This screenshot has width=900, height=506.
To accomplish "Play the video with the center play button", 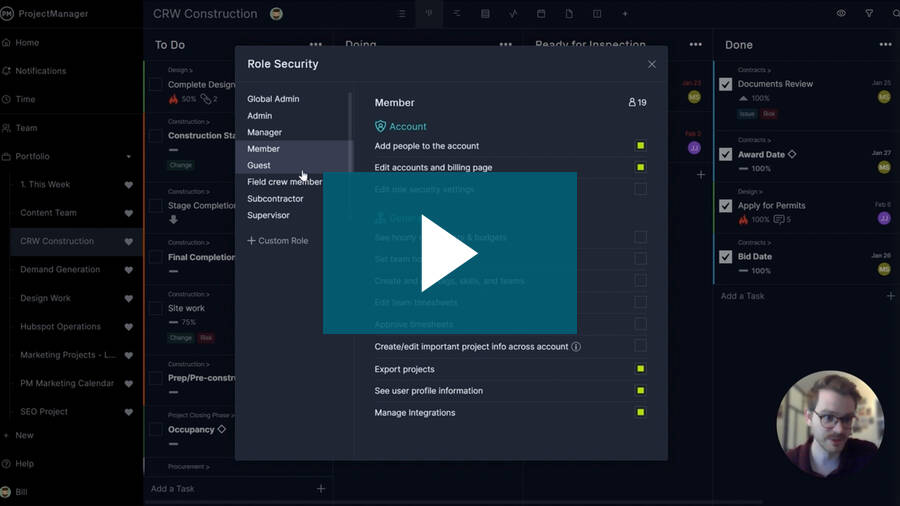I will (x=449, y=253).
